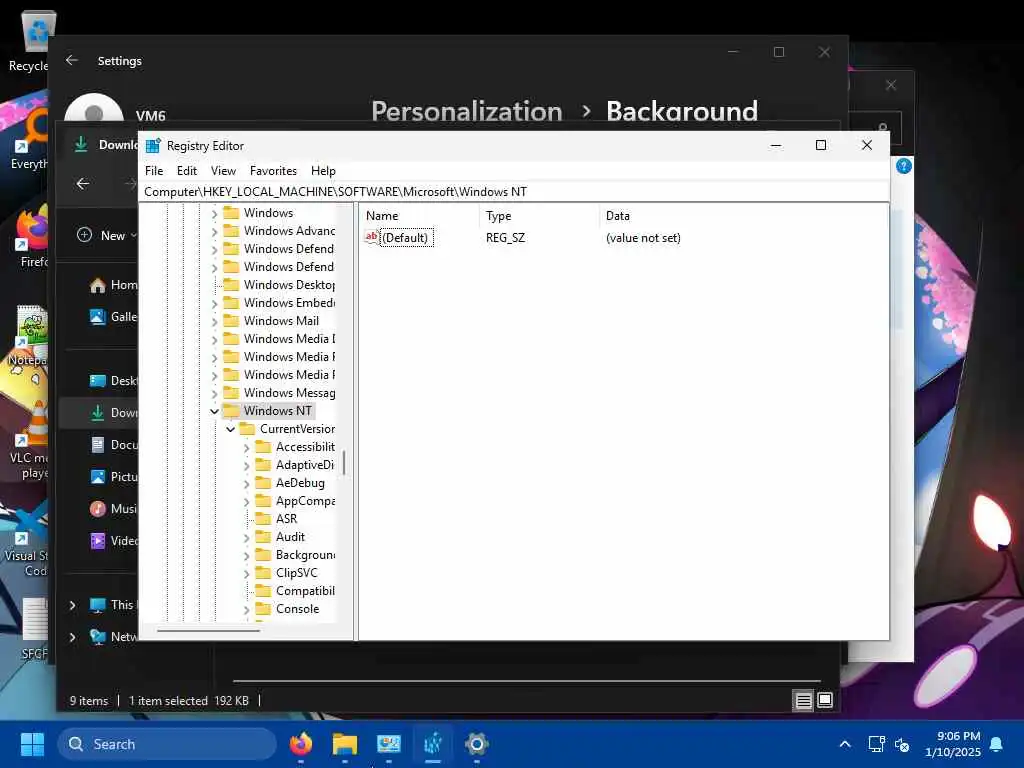Open the File menu in Registry Editor
This screenshot has width=1024, height=768.
coord(154,170)
